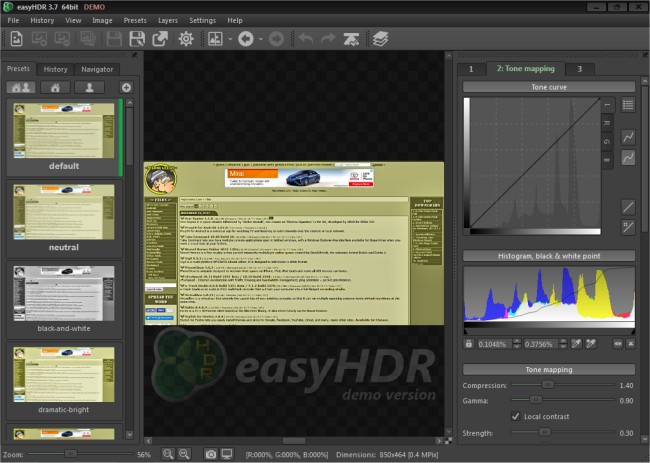Click the Undo arrow in toolbar
This screenshot has height=463, width=650.
tap(307, 39)
